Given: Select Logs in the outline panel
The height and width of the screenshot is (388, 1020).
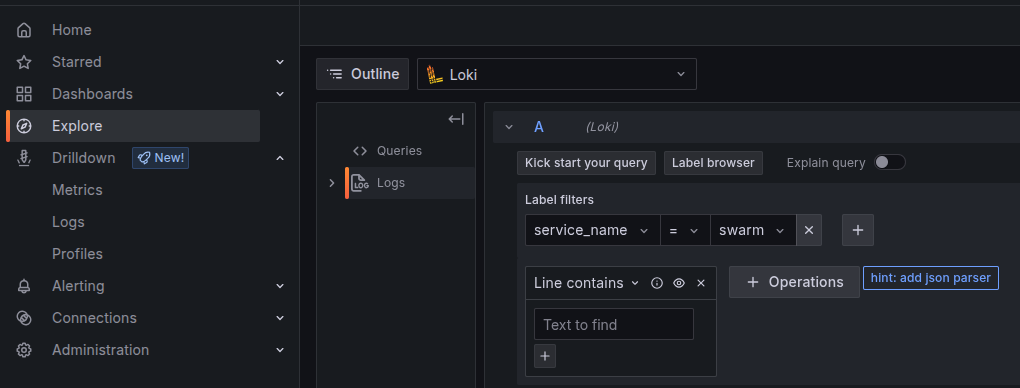Looking at the screenshot, I should [x=391, y=183].
